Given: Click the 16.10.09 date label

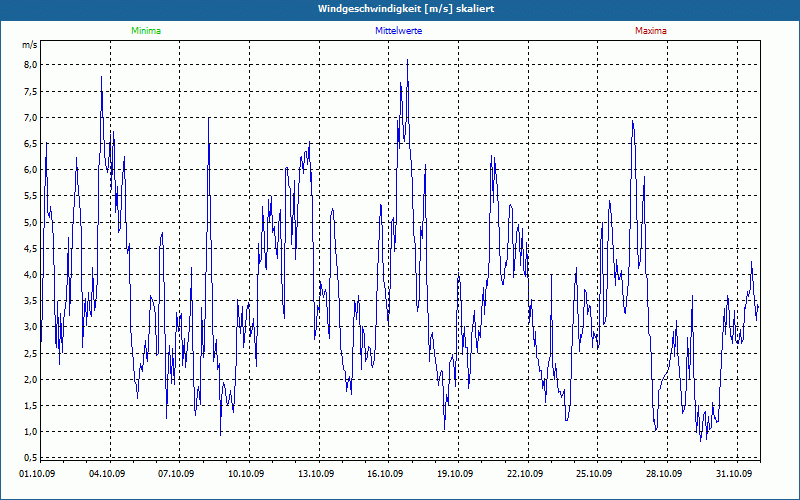Looking at the screenshot, I should click(x=386, y=474).
